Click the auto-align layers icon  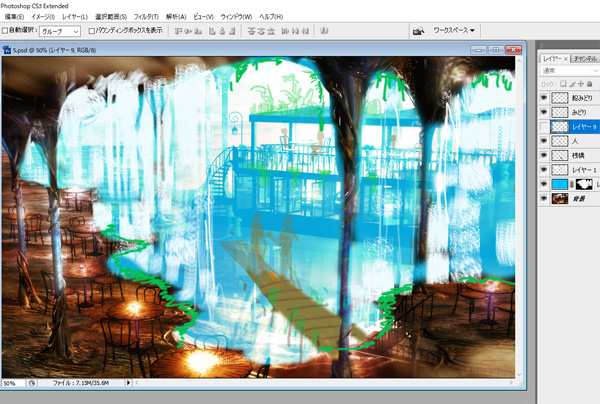click(324, 31)
